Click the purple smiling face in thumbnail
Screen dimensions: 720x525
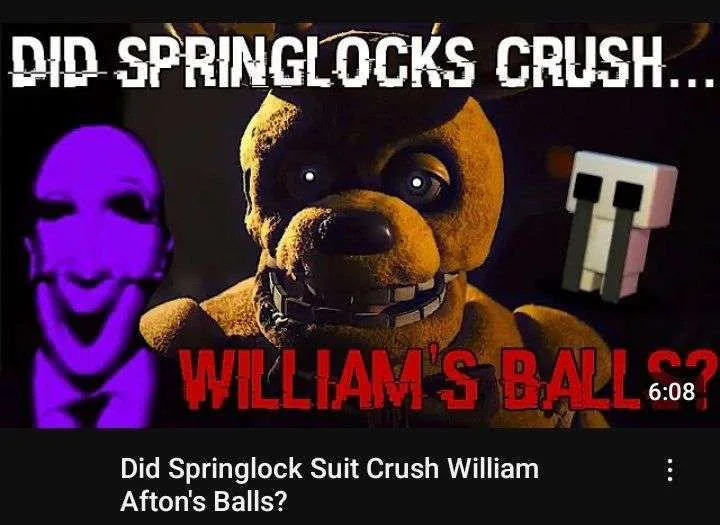[98, 239]
